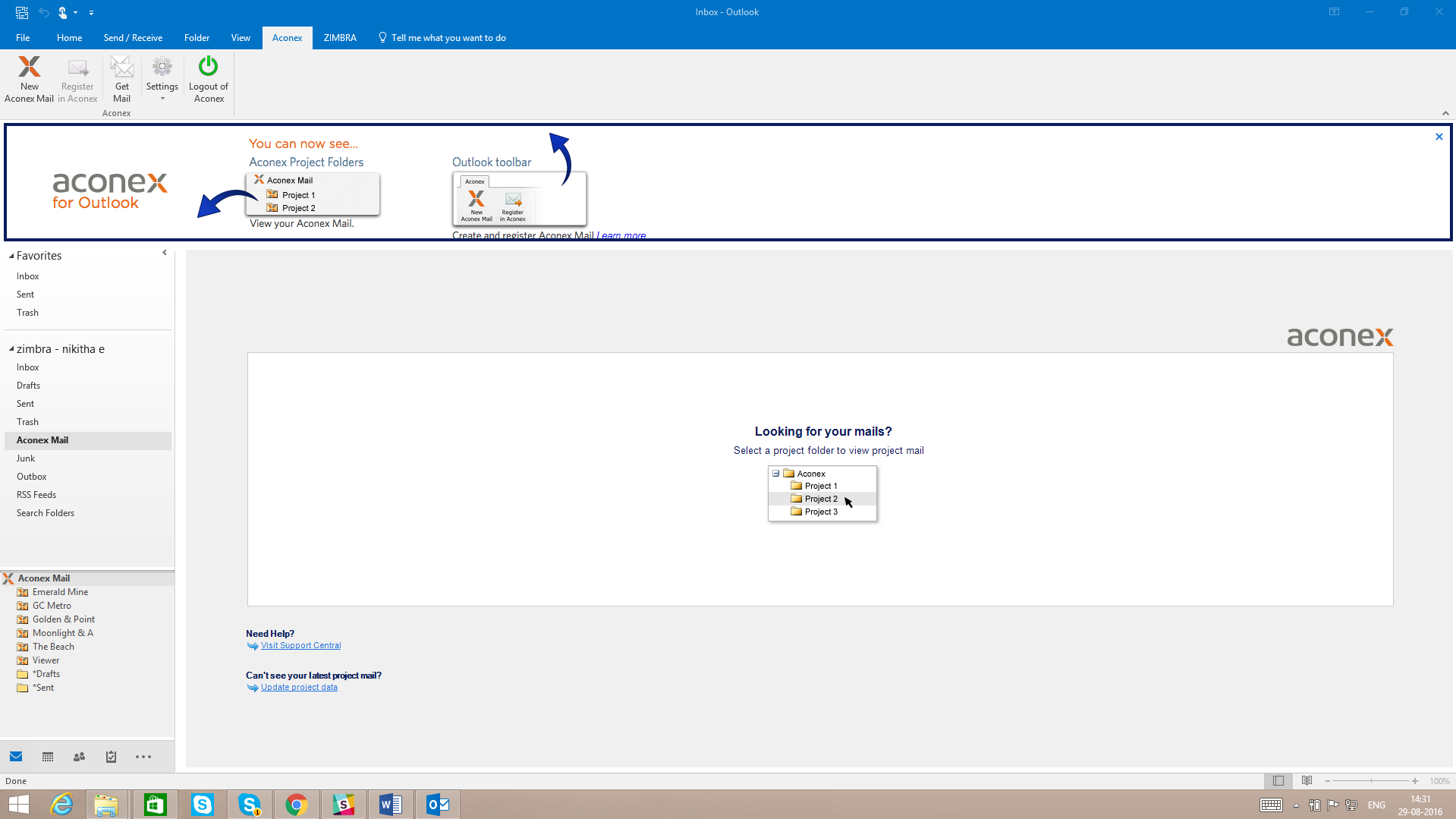
Task: Open Ribbon Display Options button
Action: coord(1334,11)
